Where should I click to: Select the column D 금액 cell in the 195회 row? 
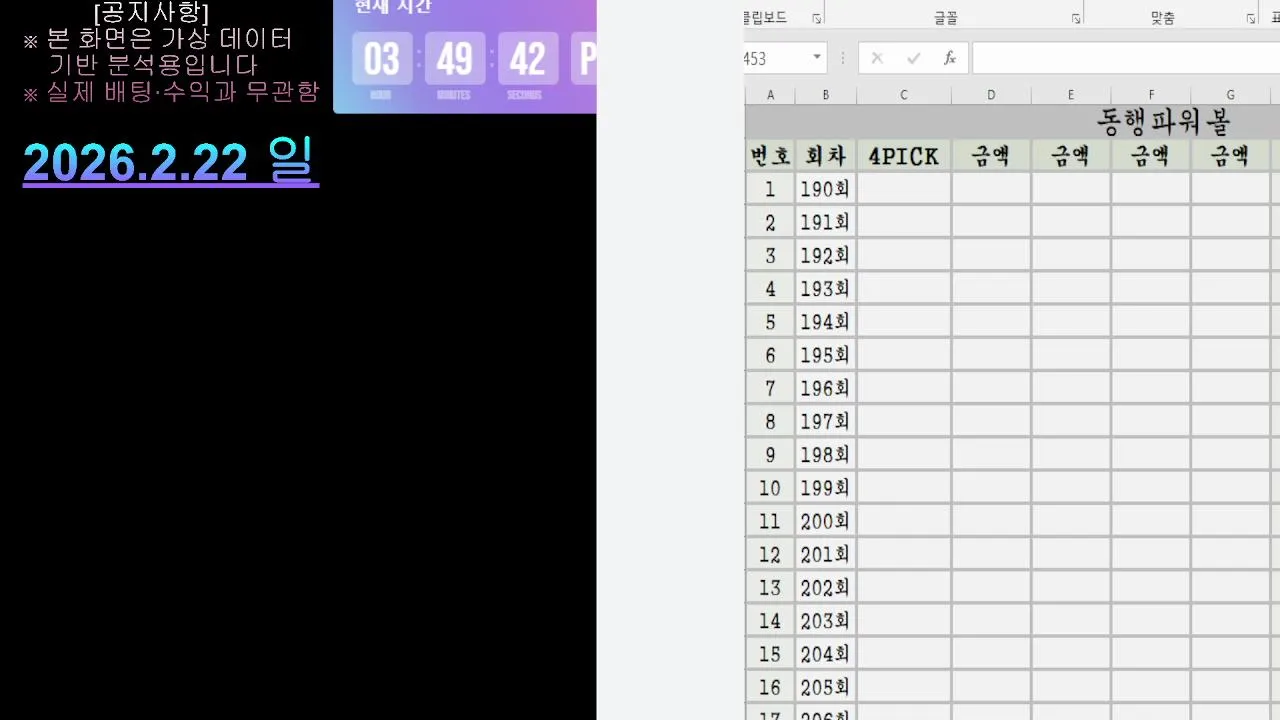(991, 355)
